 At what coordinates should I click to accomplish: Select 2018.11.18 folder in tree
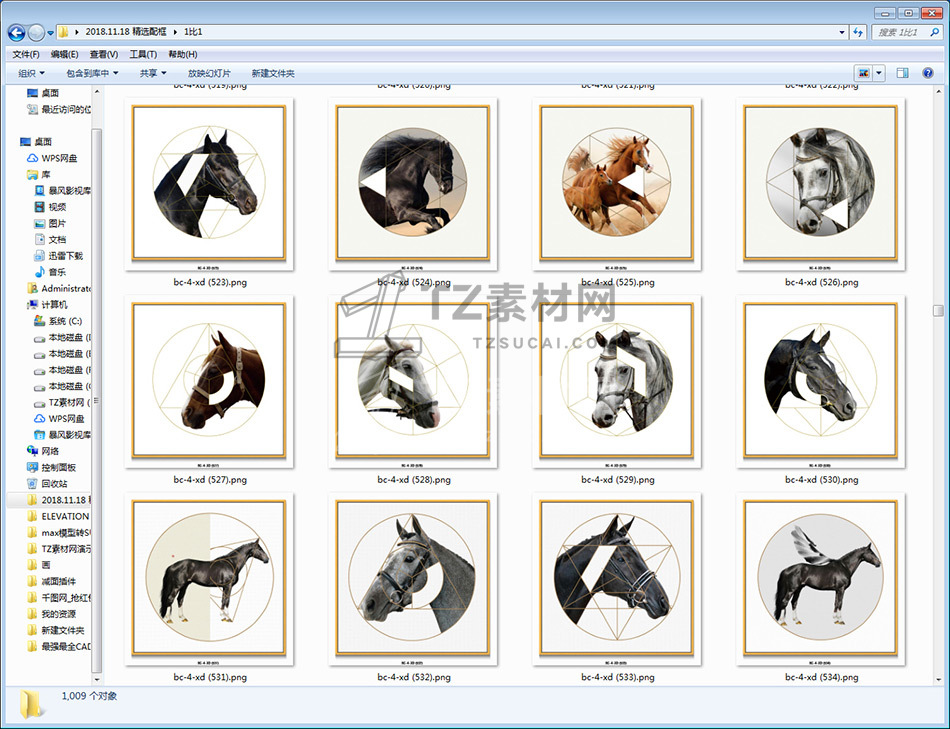[59, 500]
